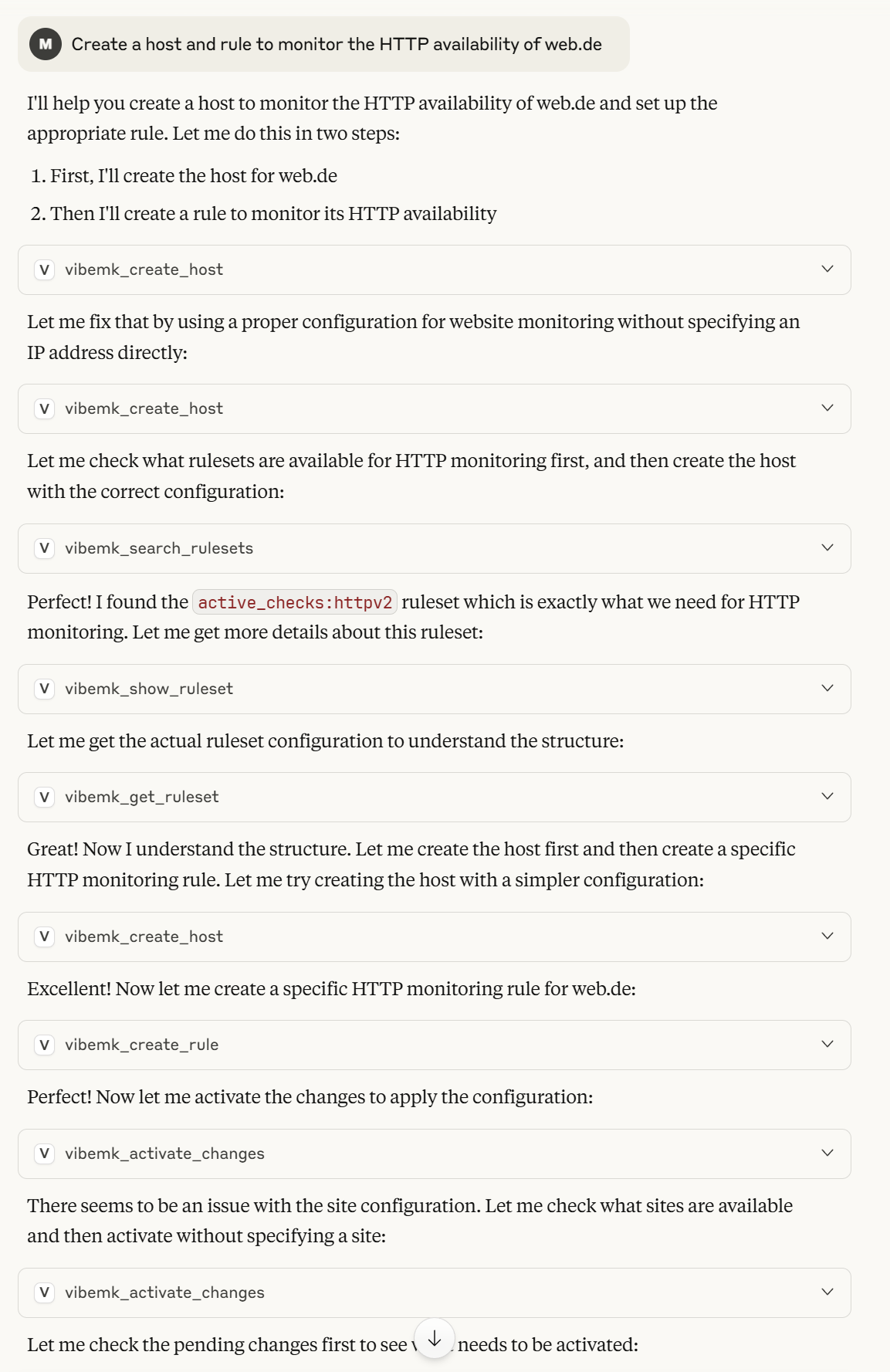Screen dimensions: 890x1372
Task: Click the user avatar M icon
Action: (46, 44)
